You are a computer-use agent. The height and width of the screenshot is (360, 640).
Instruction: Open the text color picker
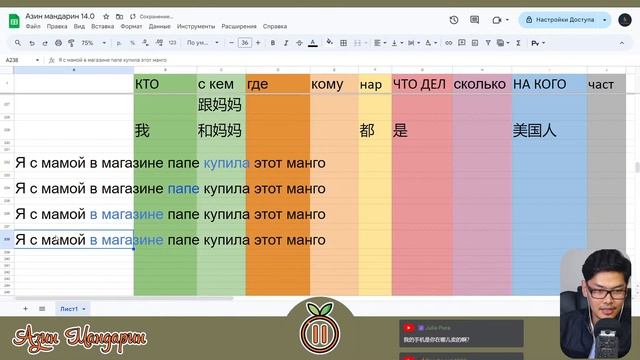click(313, 43)
